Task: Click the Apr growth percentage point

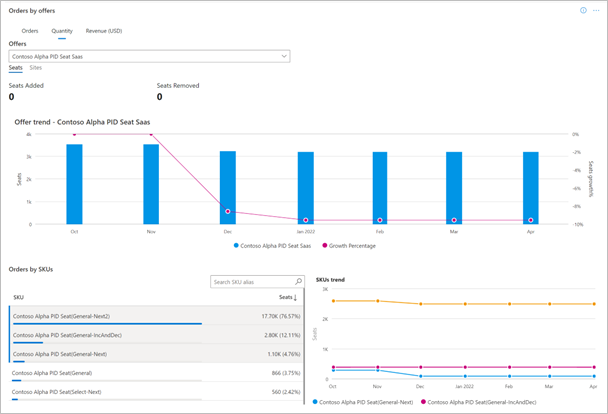Action: click(531, 220)
